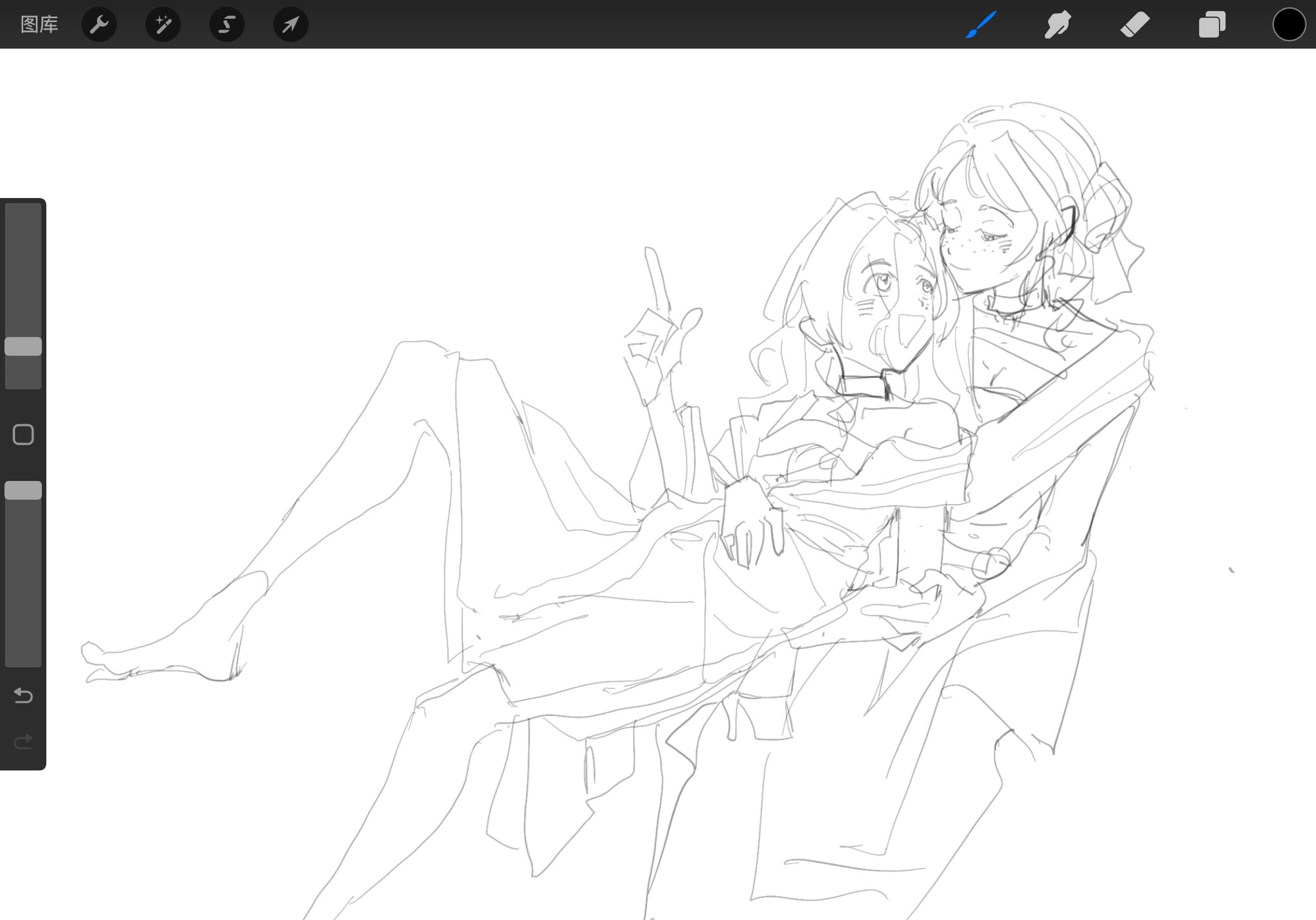Activate the Transform arrow tool
This screenshot has height=920, width=1316.
(x=290, y=24)
